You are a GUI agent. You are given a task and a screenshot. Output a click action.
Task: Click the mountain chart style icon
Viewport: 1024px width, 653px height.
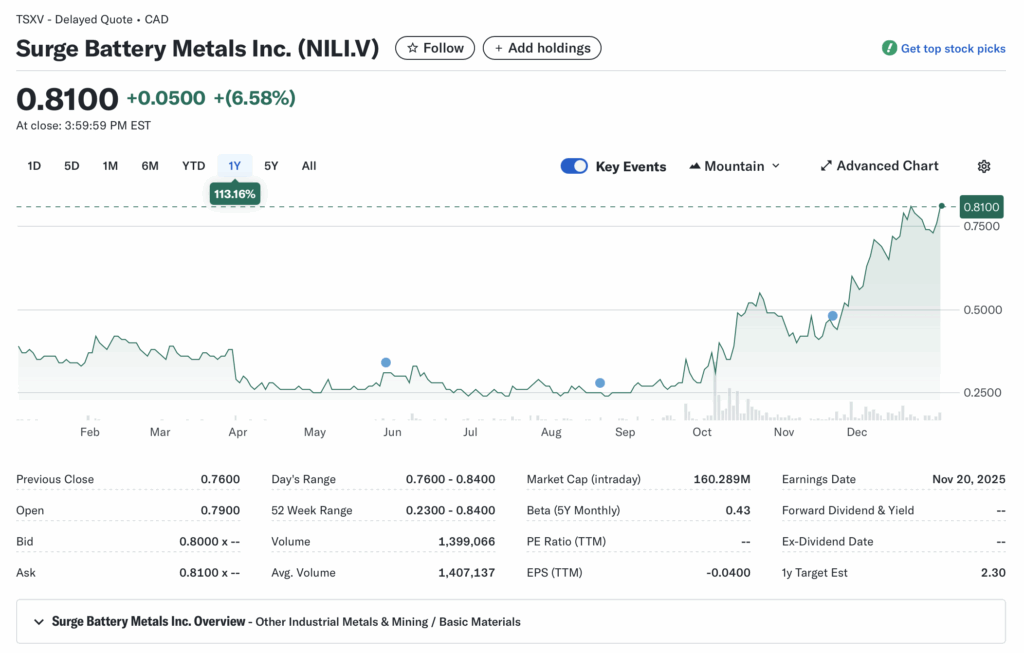coord(697,166)
